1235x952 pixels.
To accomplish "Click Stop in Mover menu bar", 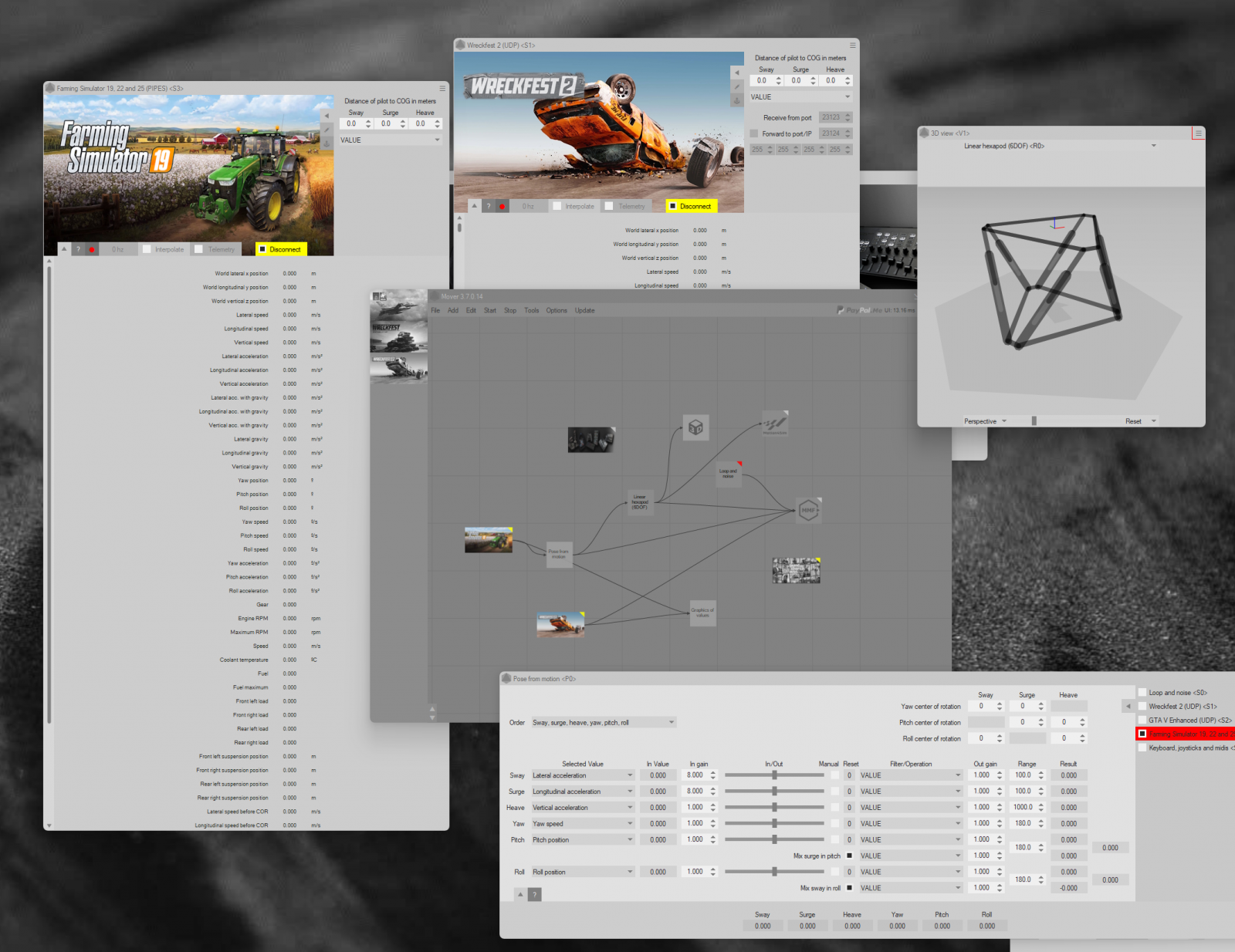I will pos(510,310).
